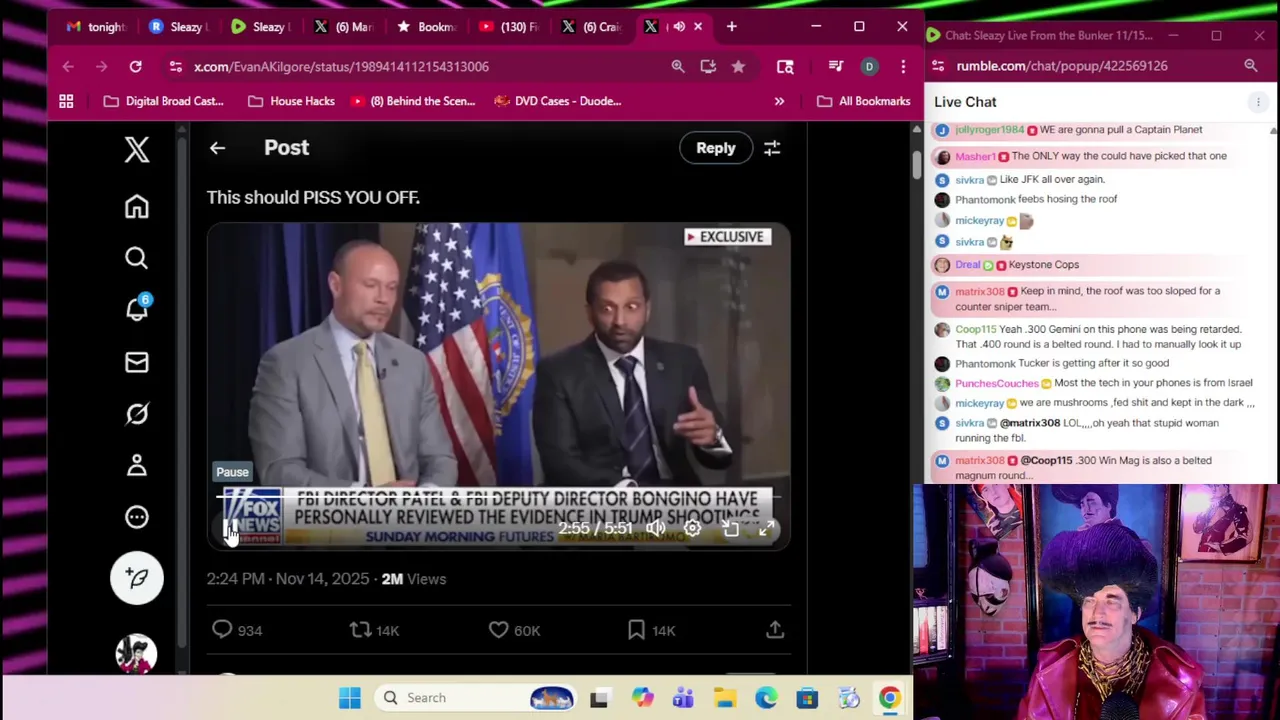Go to Home in the X sidebar
Screen dimensions: 1280x720
137,206
